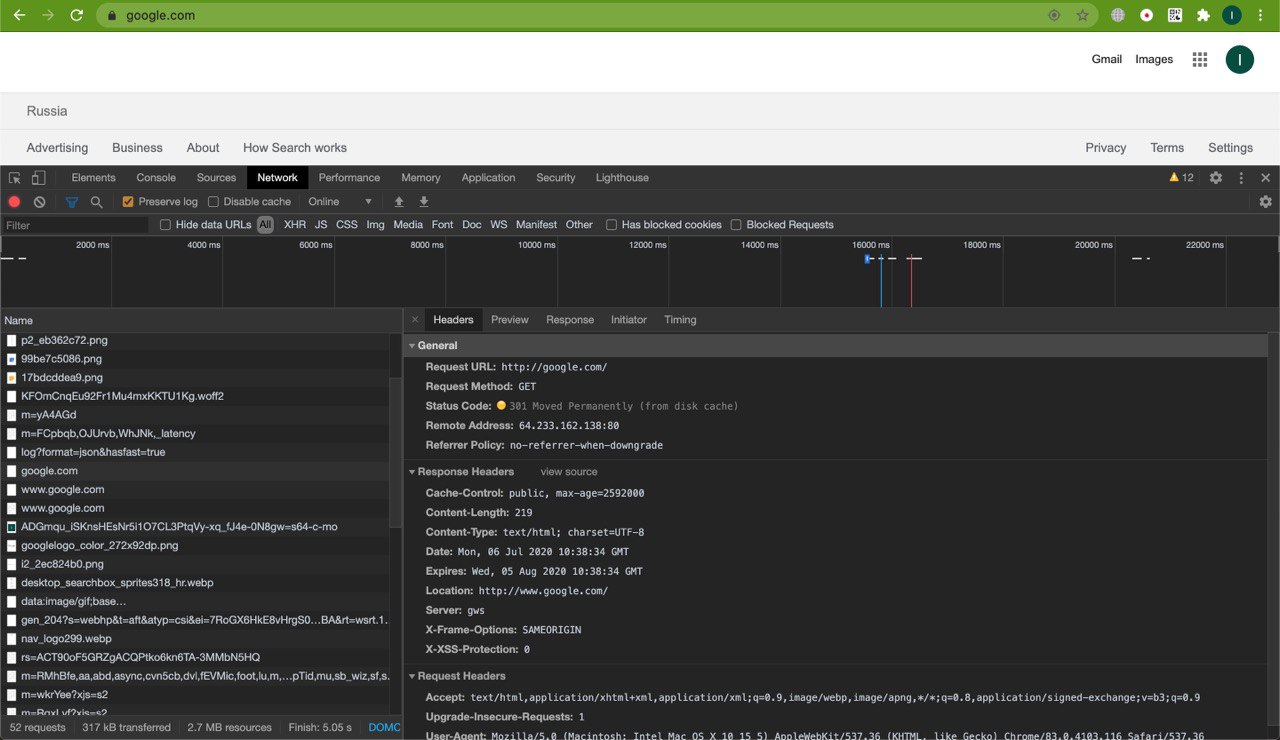
Task: Enable the Disable cache checkbox
Action: [x=213, y=202]
